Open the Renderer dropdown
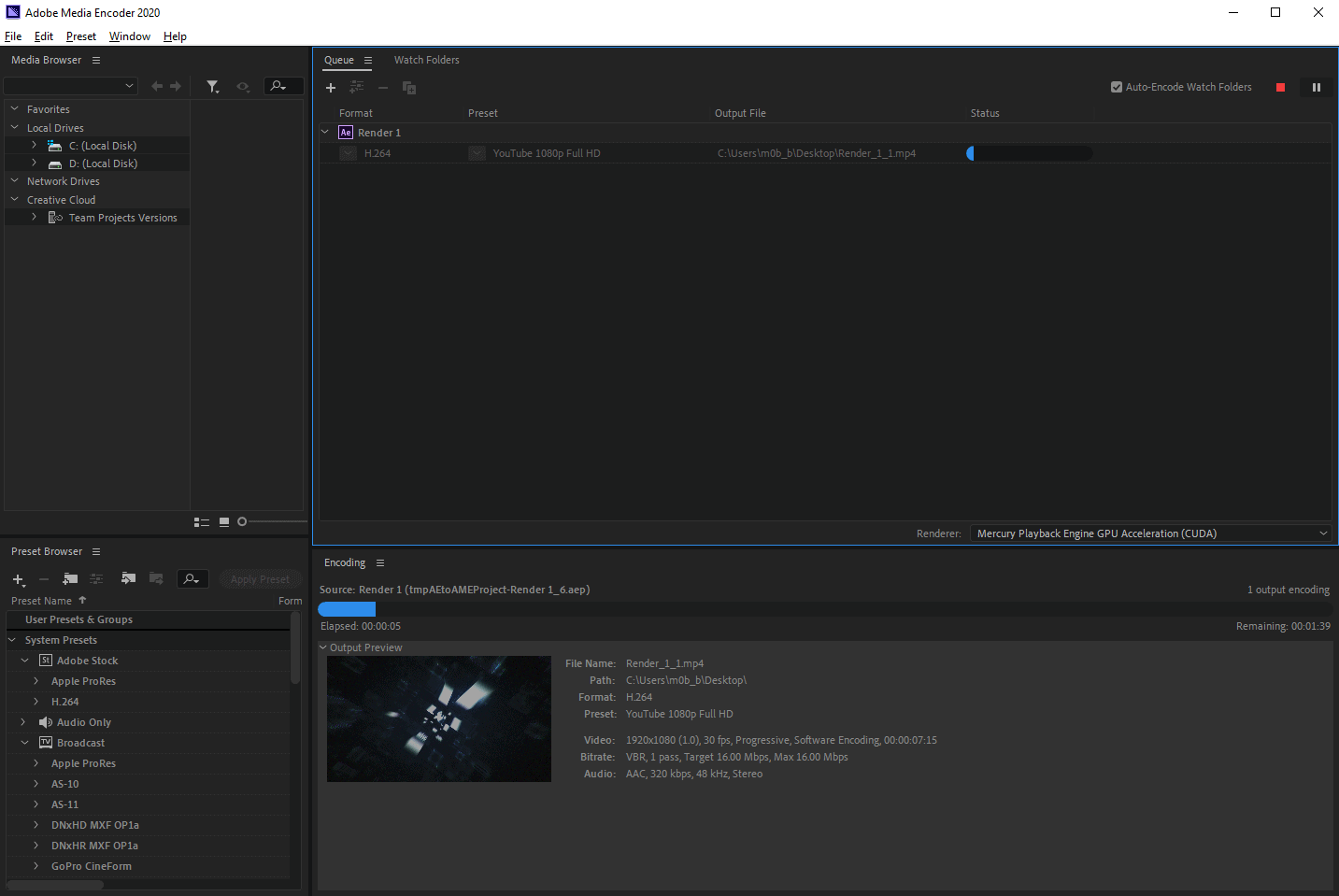 (1150, 533)
